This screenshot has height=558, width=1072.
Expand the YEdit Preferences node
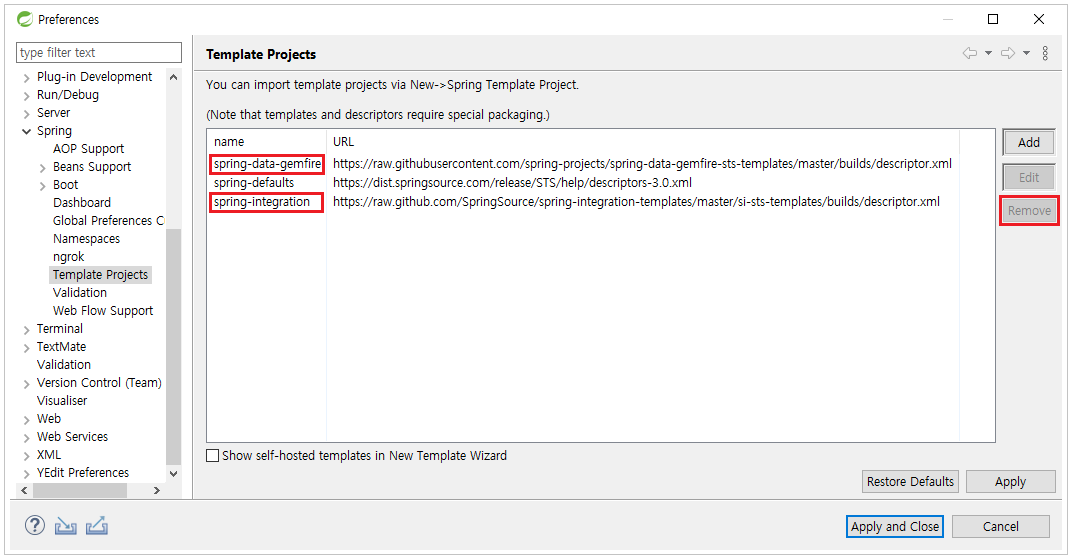pyautogui.click(x=27, y=473)
